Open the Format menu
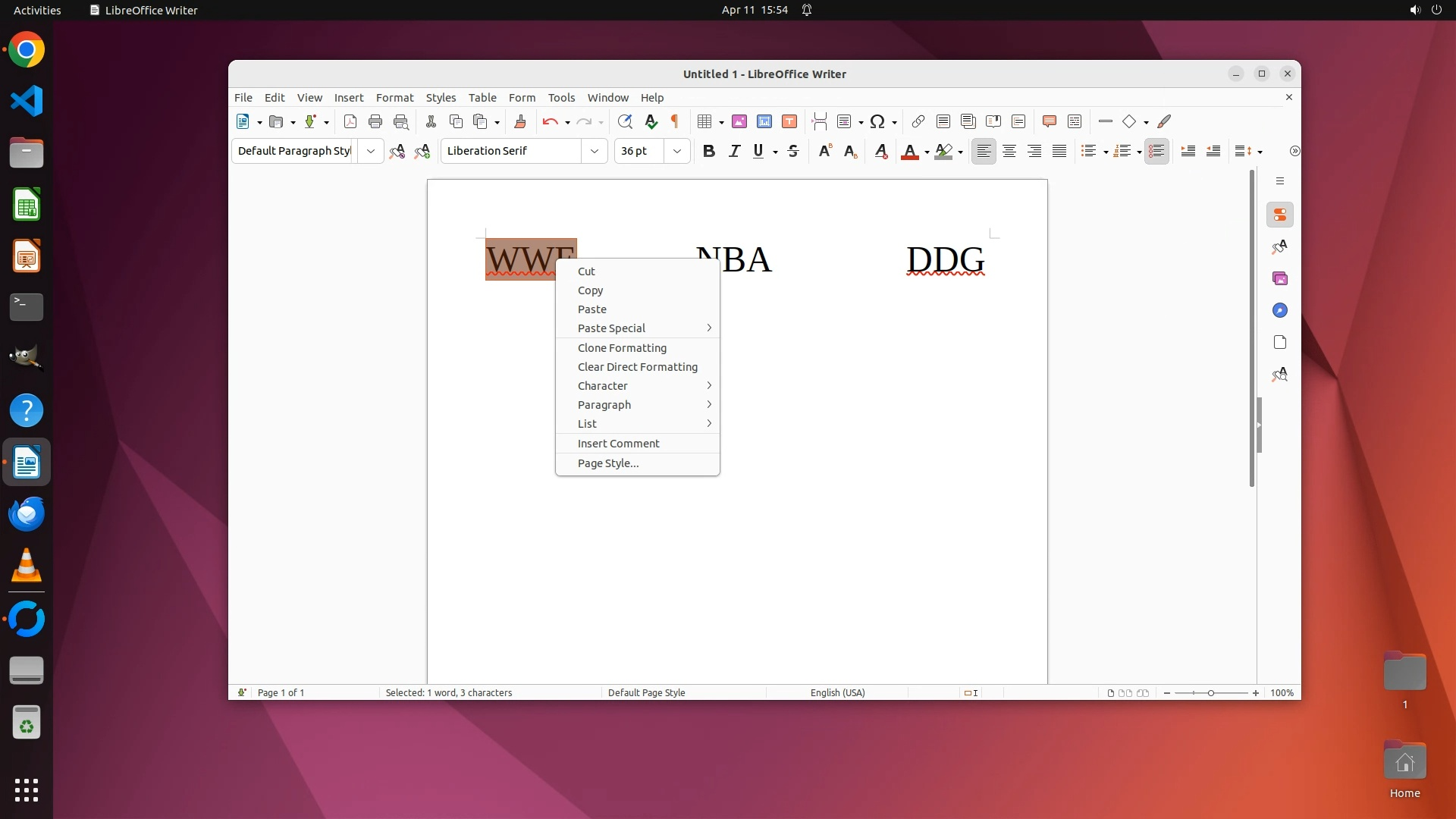The image size is (1456, 819). point(394,98)
